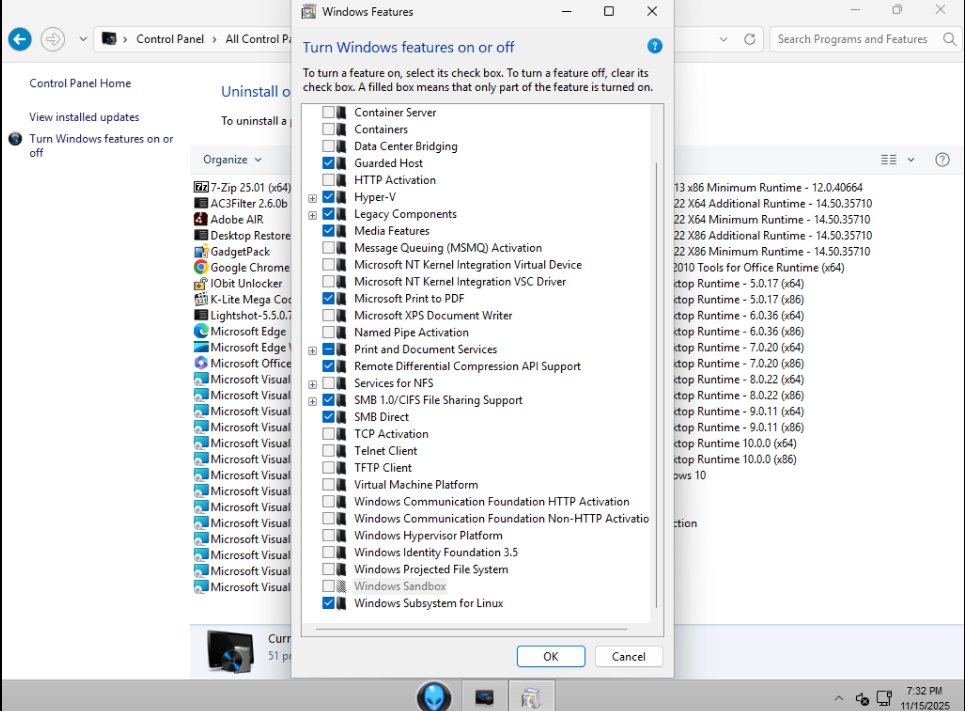
Task: Open the address bar history dropdown
Action: pos(723,39)
